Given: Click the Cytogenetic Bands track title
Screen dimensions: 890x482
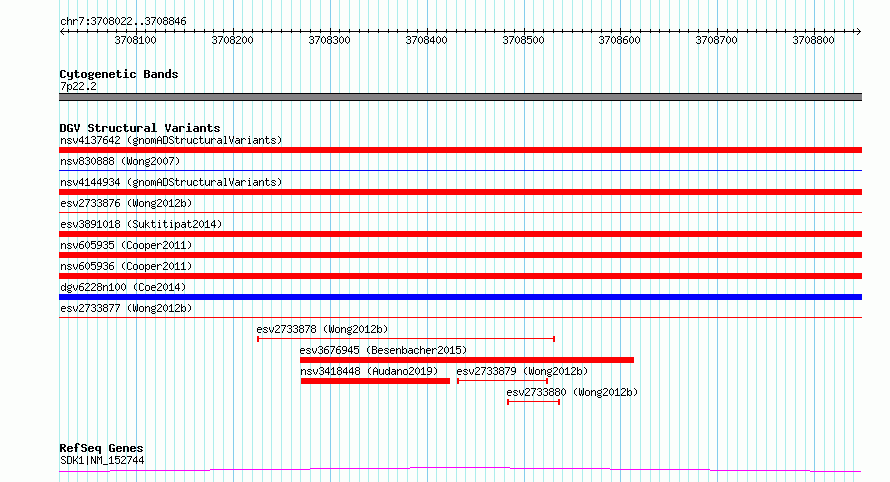Looking at the screenshot, I should [x=119, y=74].
